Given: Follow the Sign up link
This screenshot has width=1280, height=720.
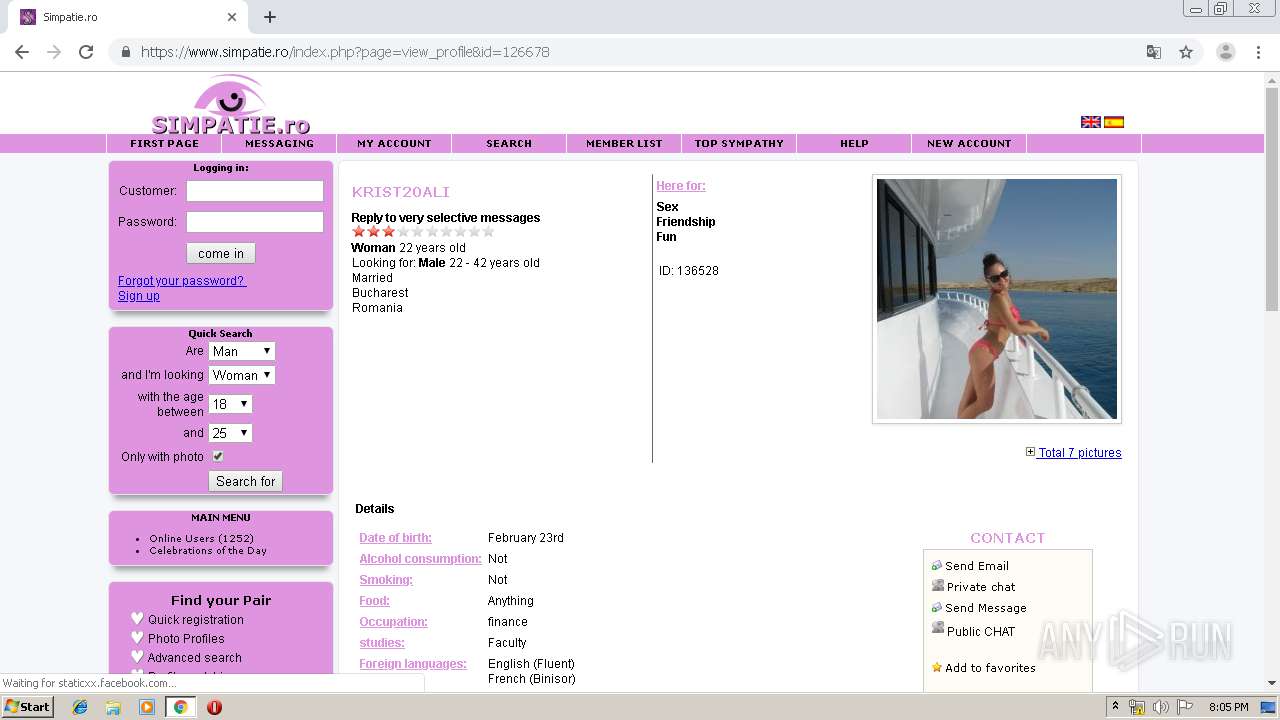Looking at the screenshot, I should (139, 296).
